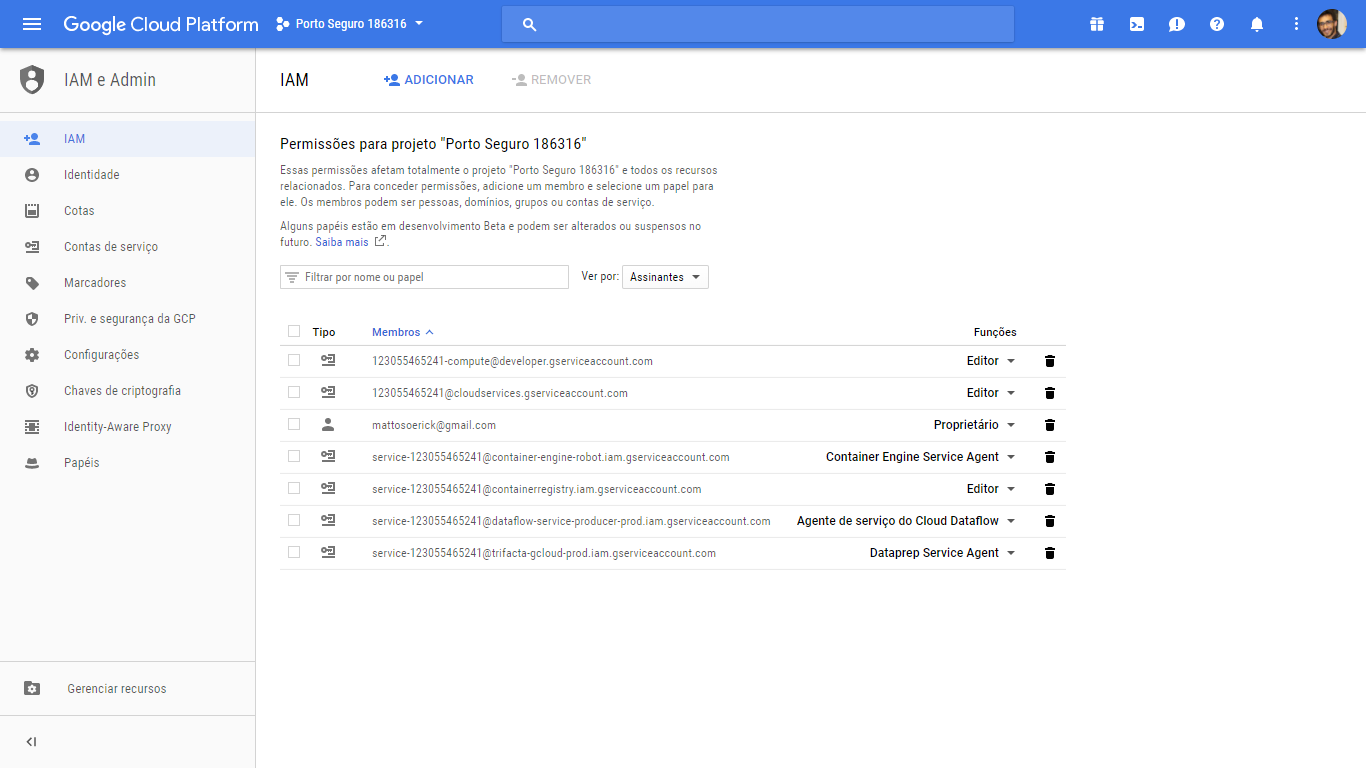Click the top search bar

tap(758, 24)
